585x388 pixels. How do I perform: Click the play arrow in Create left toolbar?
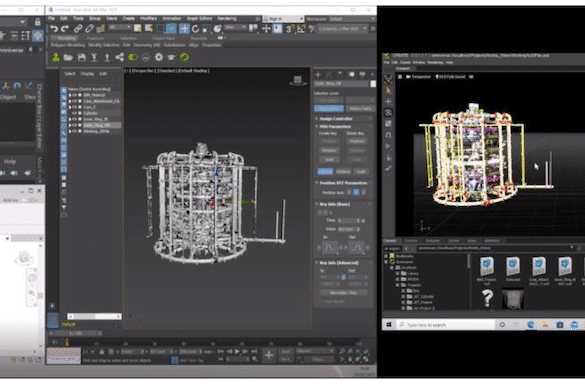click(389, 146)
